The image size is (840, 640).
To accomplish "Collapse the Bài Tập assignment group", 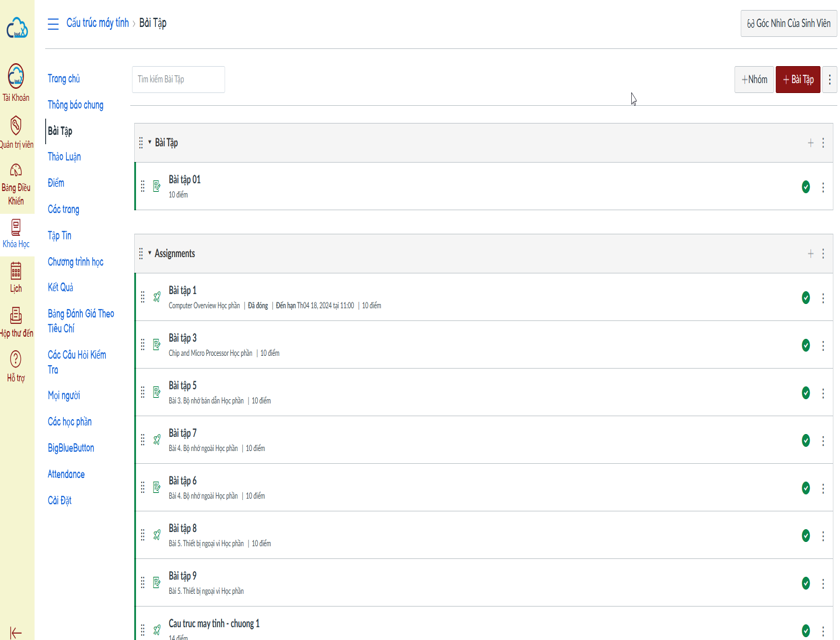I will (150, 143).
